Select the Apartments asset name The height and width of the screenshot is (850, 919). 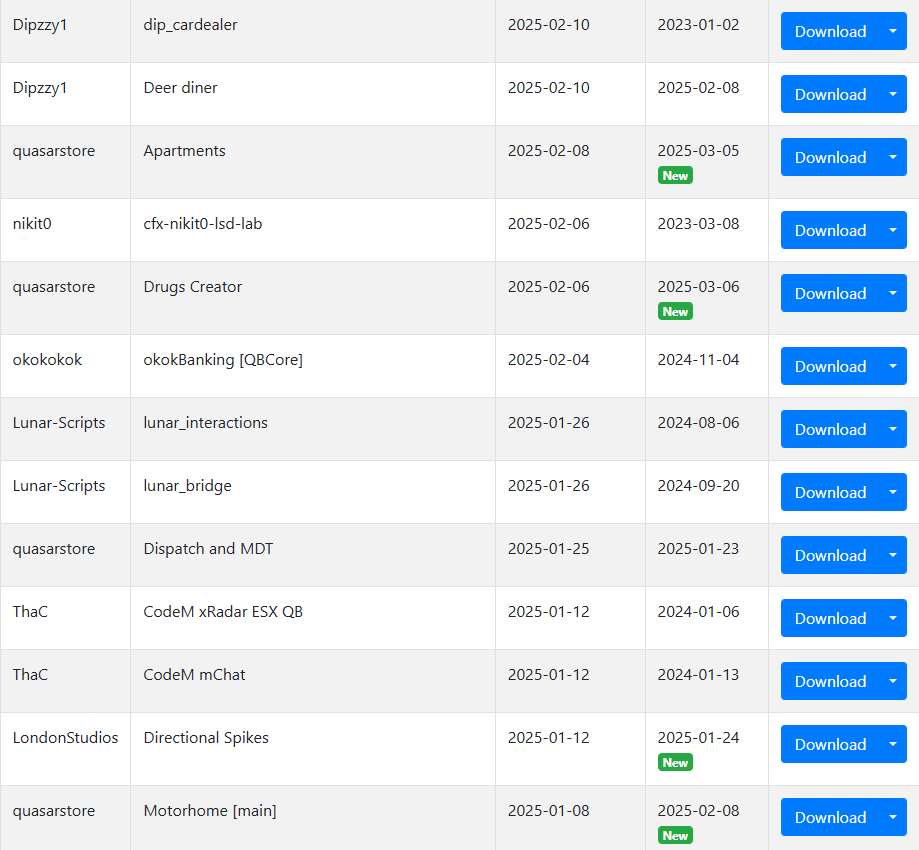(185, 151)
